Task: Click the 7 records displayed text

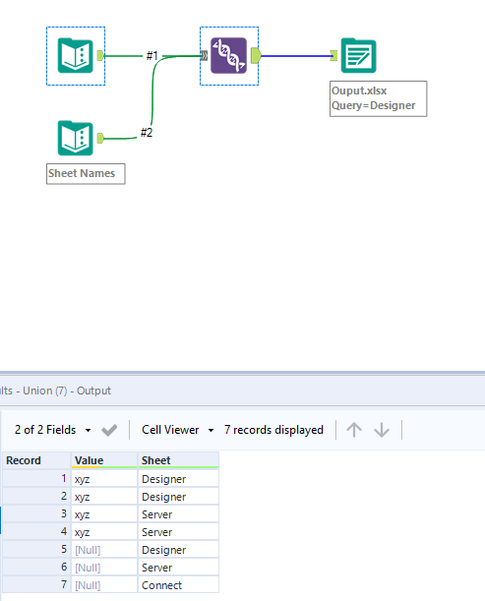Action: [x=274, y=430]
